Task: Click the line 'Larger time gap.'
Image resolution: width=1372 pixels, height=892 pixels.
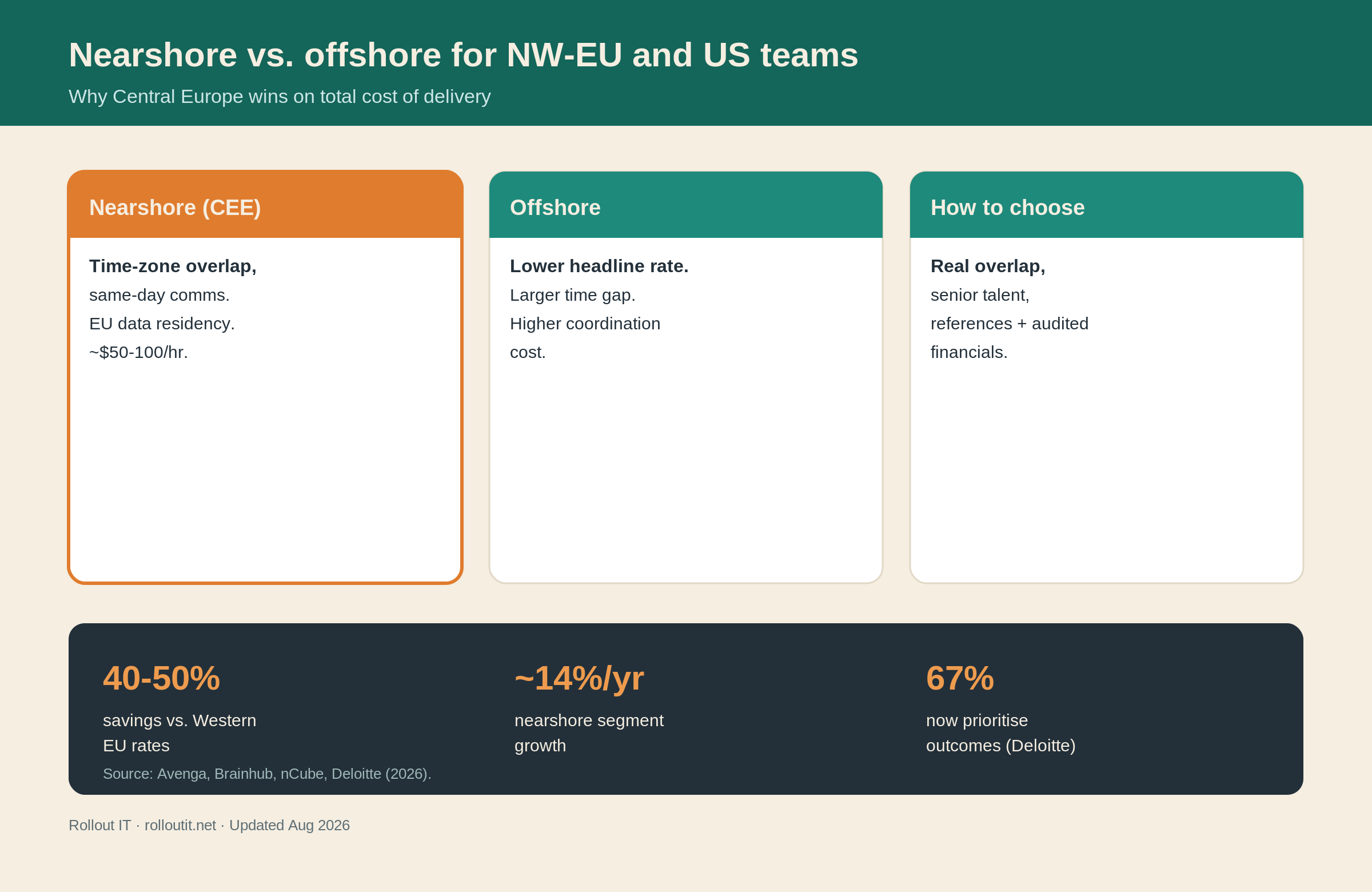Action: click(572, 295)
